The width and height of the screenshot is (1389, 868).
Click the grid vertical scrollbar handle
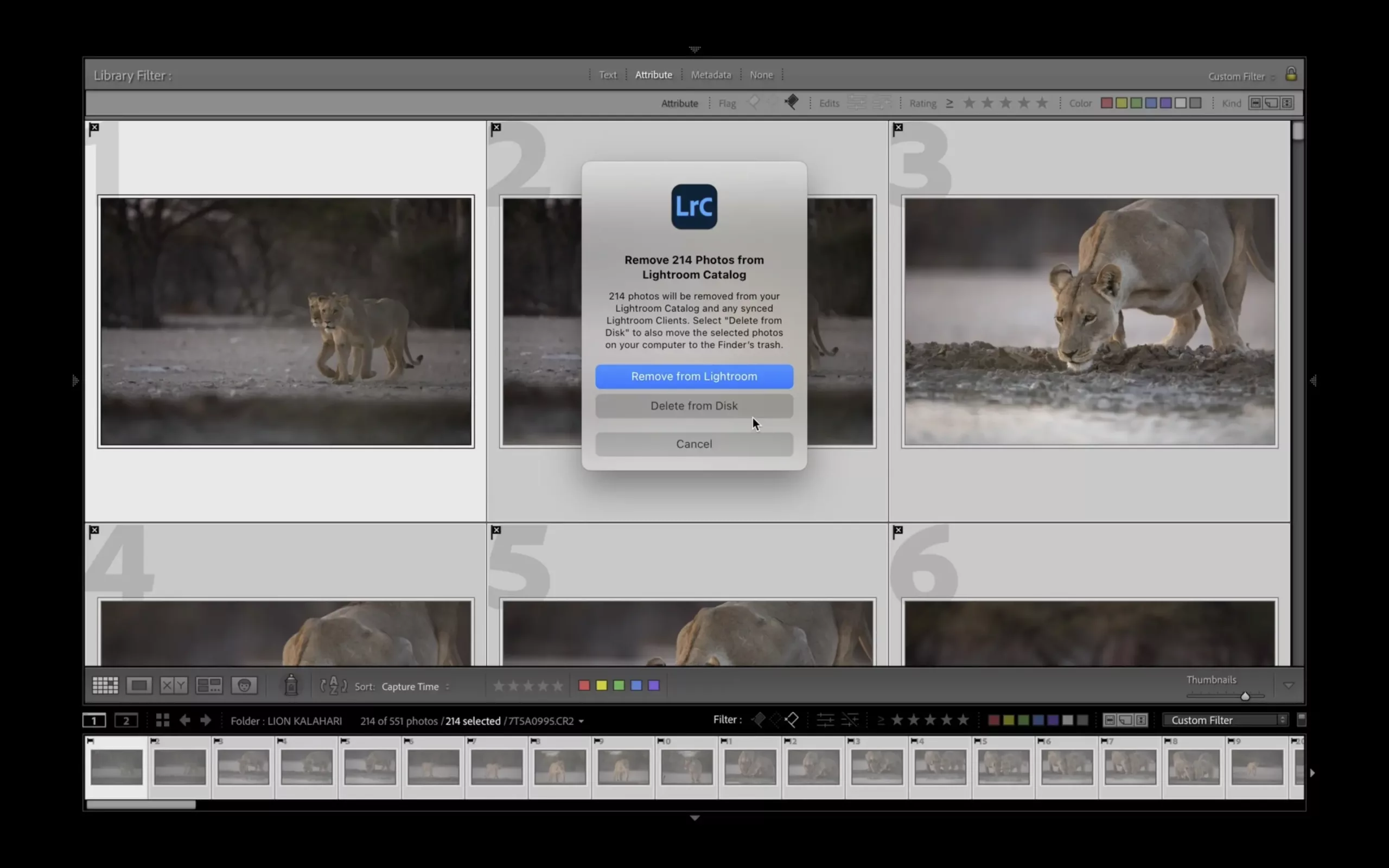[1298, 131]
